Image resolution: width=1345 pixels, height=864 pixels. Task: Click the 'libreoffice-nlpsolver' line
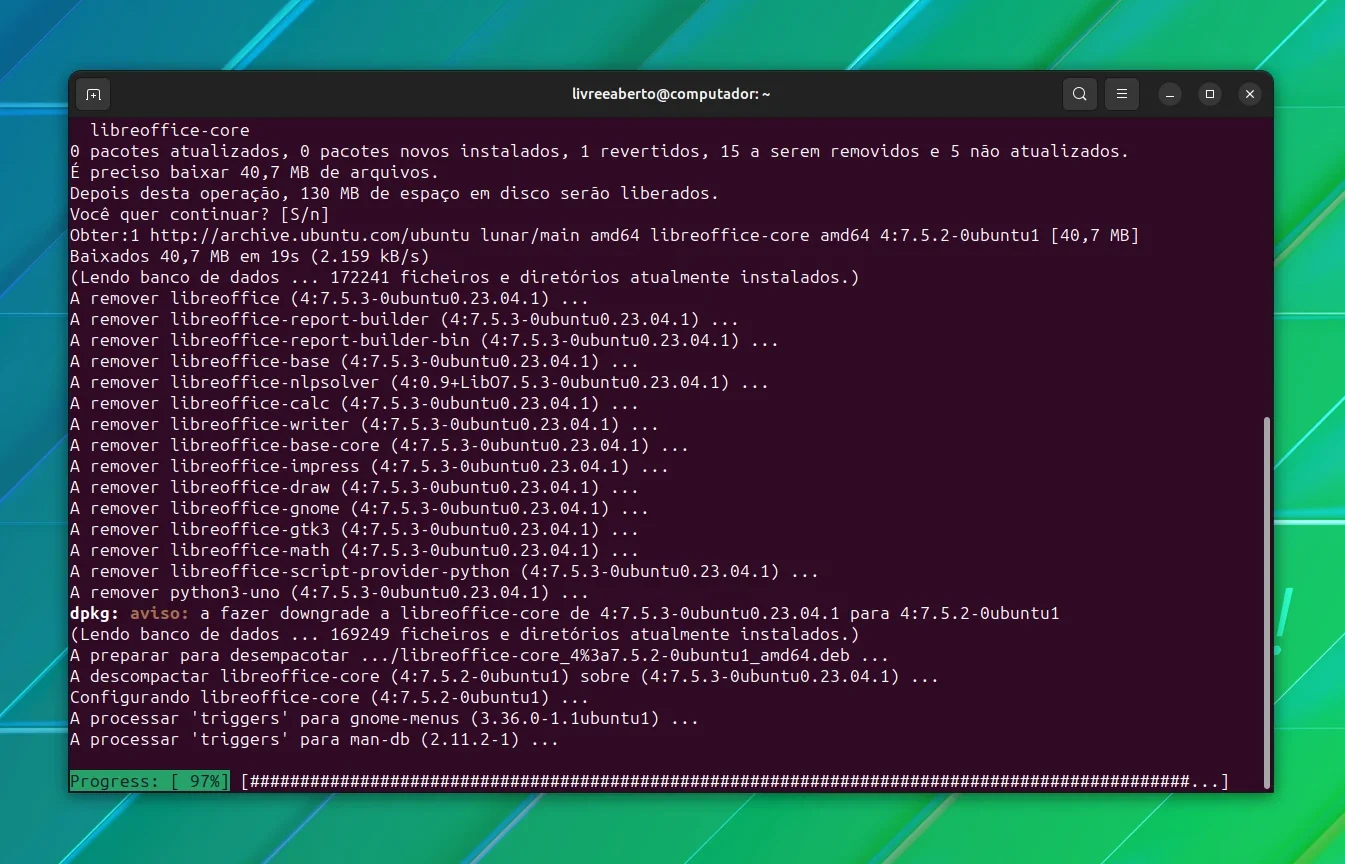tap(420, 382)
